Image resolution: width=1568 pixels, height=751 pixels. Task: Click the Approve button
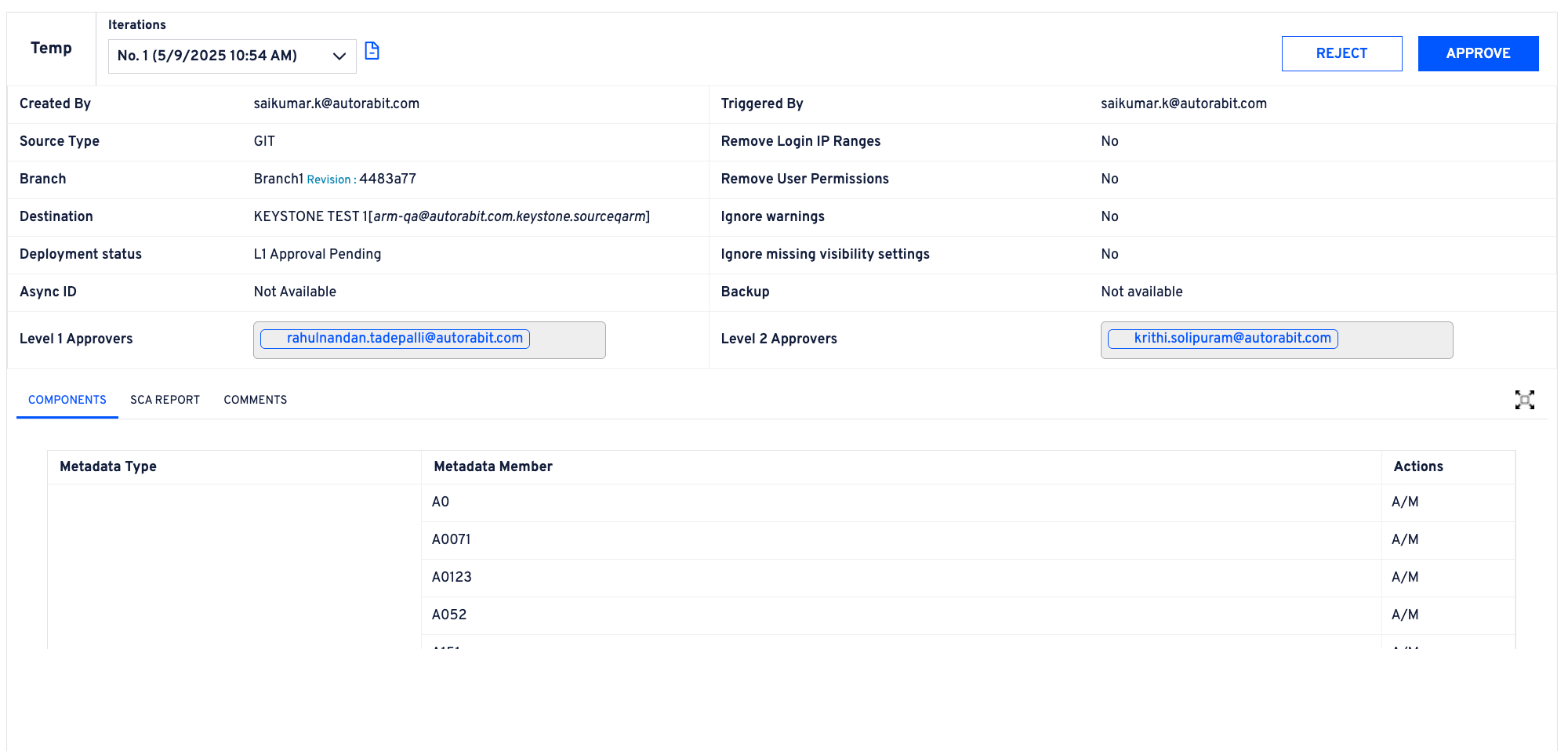pos(1477,53)
